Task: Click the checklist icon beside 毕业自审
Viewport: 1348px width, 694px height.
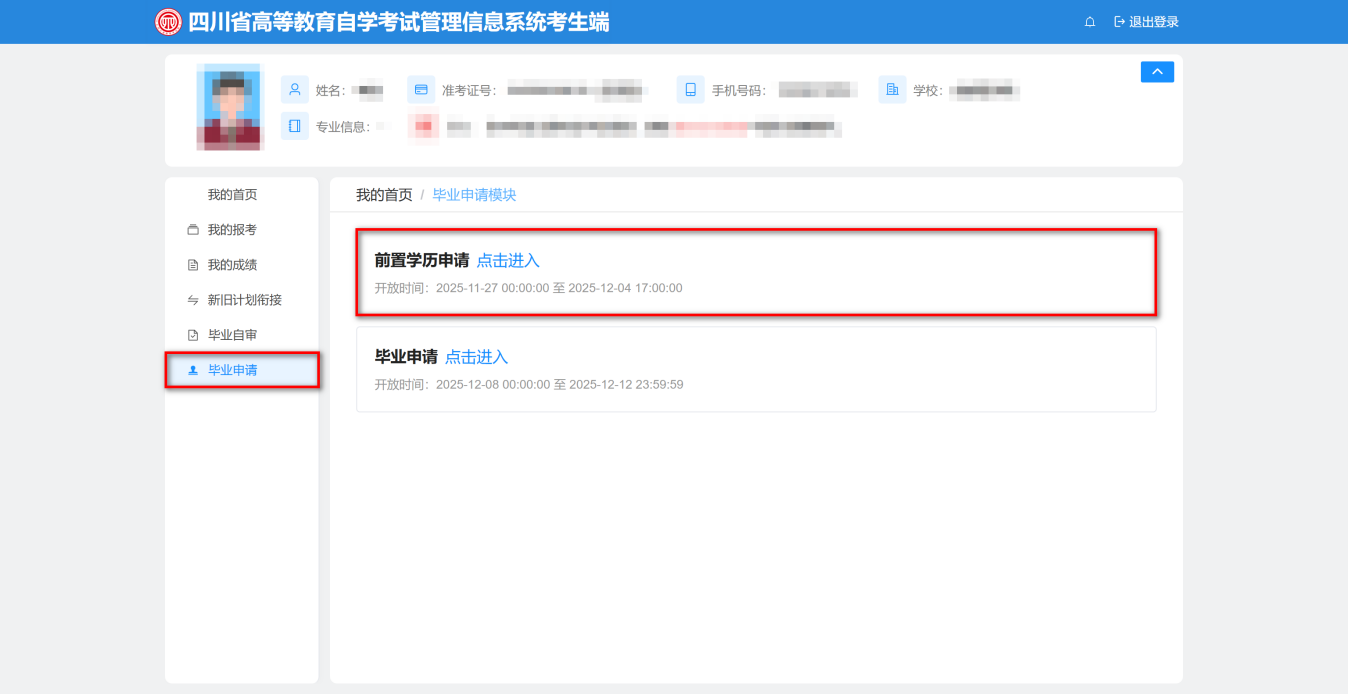Action: click(192, 334)
